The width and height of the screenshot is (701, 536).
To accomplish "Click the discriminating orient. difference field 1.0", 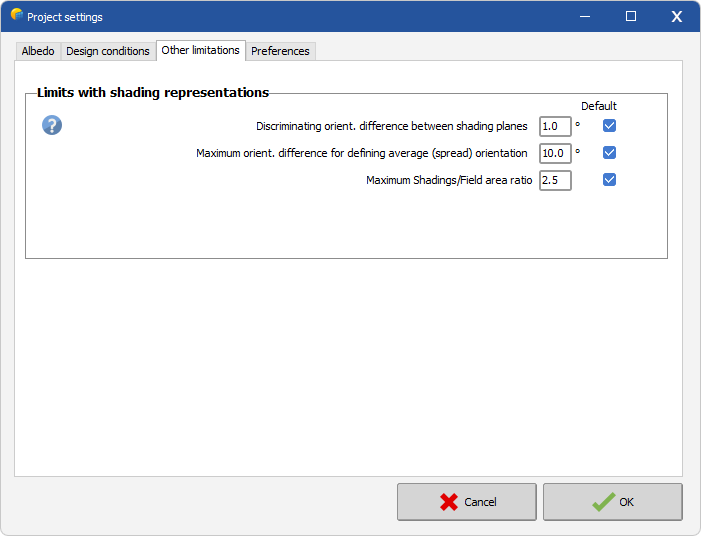I will (x=555, y=127).
